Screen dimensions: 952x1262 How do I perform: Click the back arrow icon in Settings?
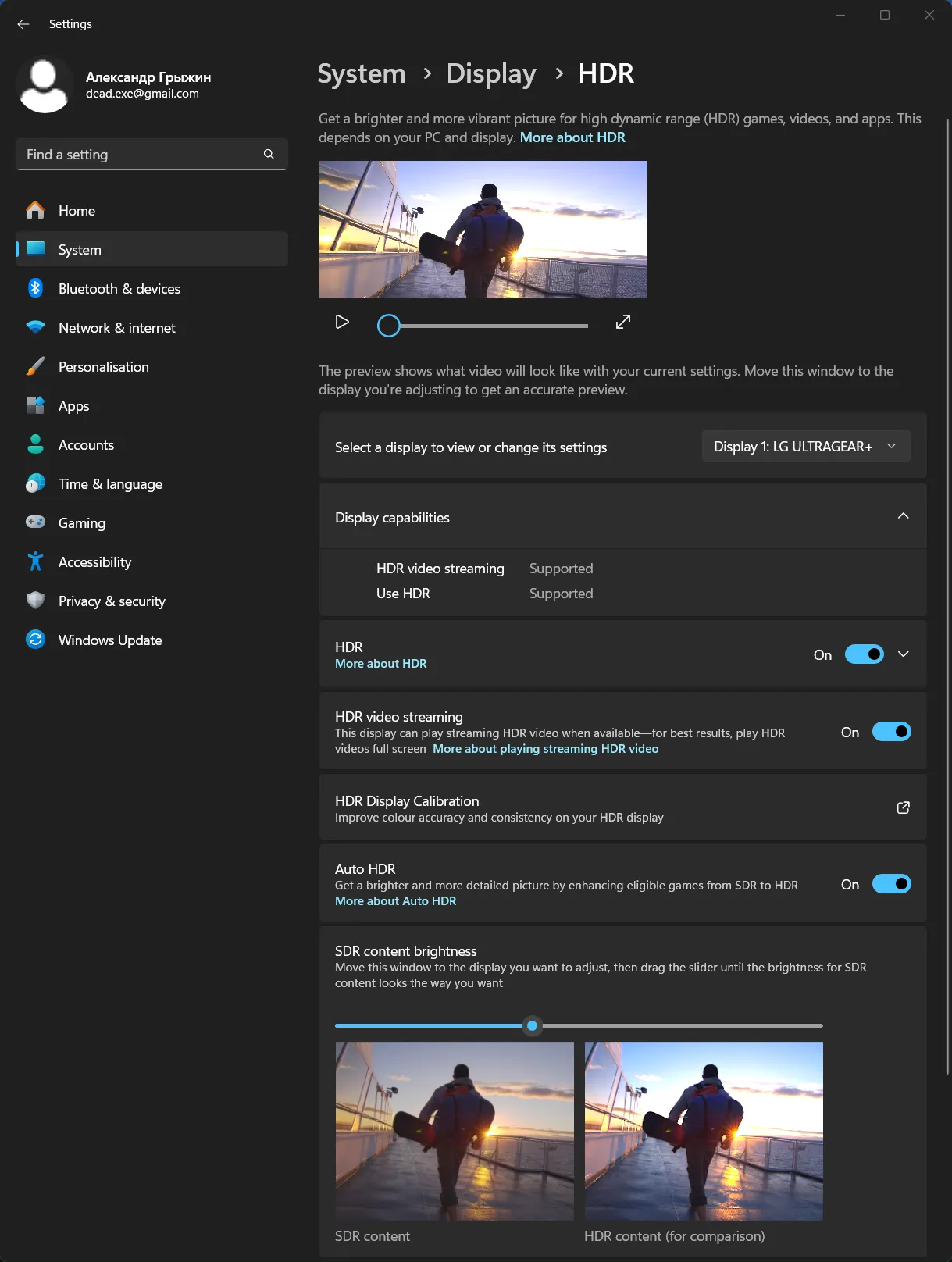[x=23, y=24]
